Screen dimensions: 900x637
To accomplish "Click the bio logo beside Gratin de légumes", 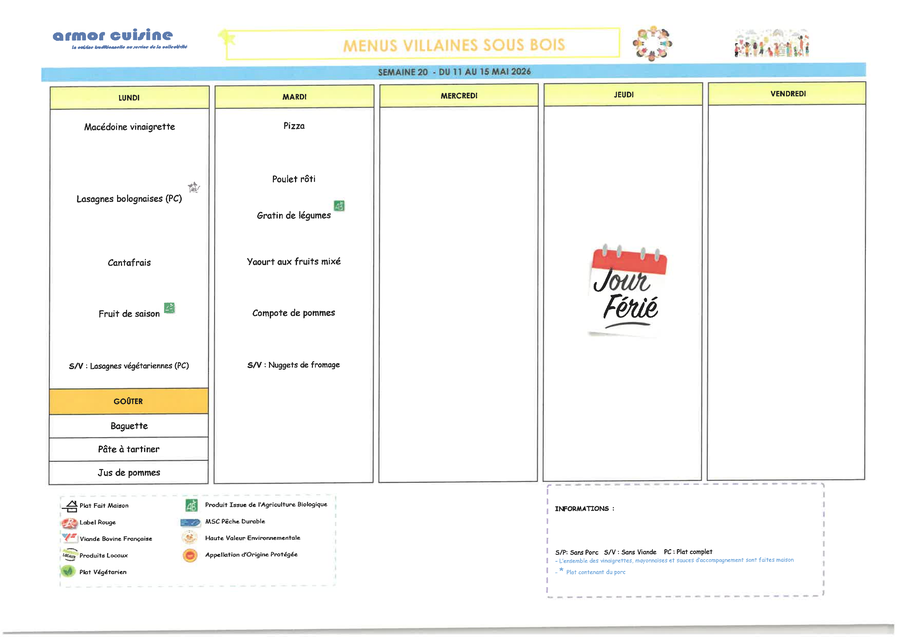I will point(339,206).
